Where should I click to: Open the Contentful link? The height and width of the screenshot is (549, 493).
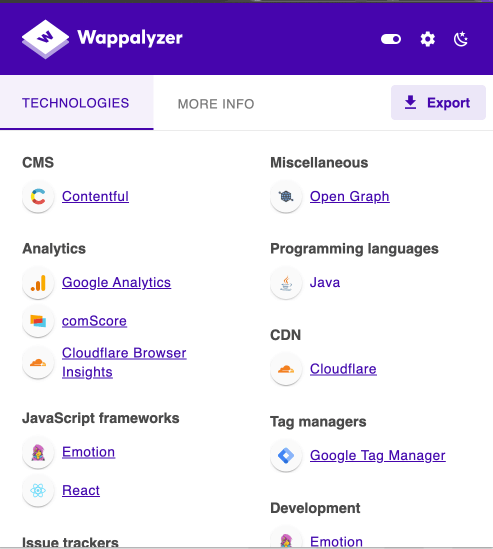coord(95,196)
